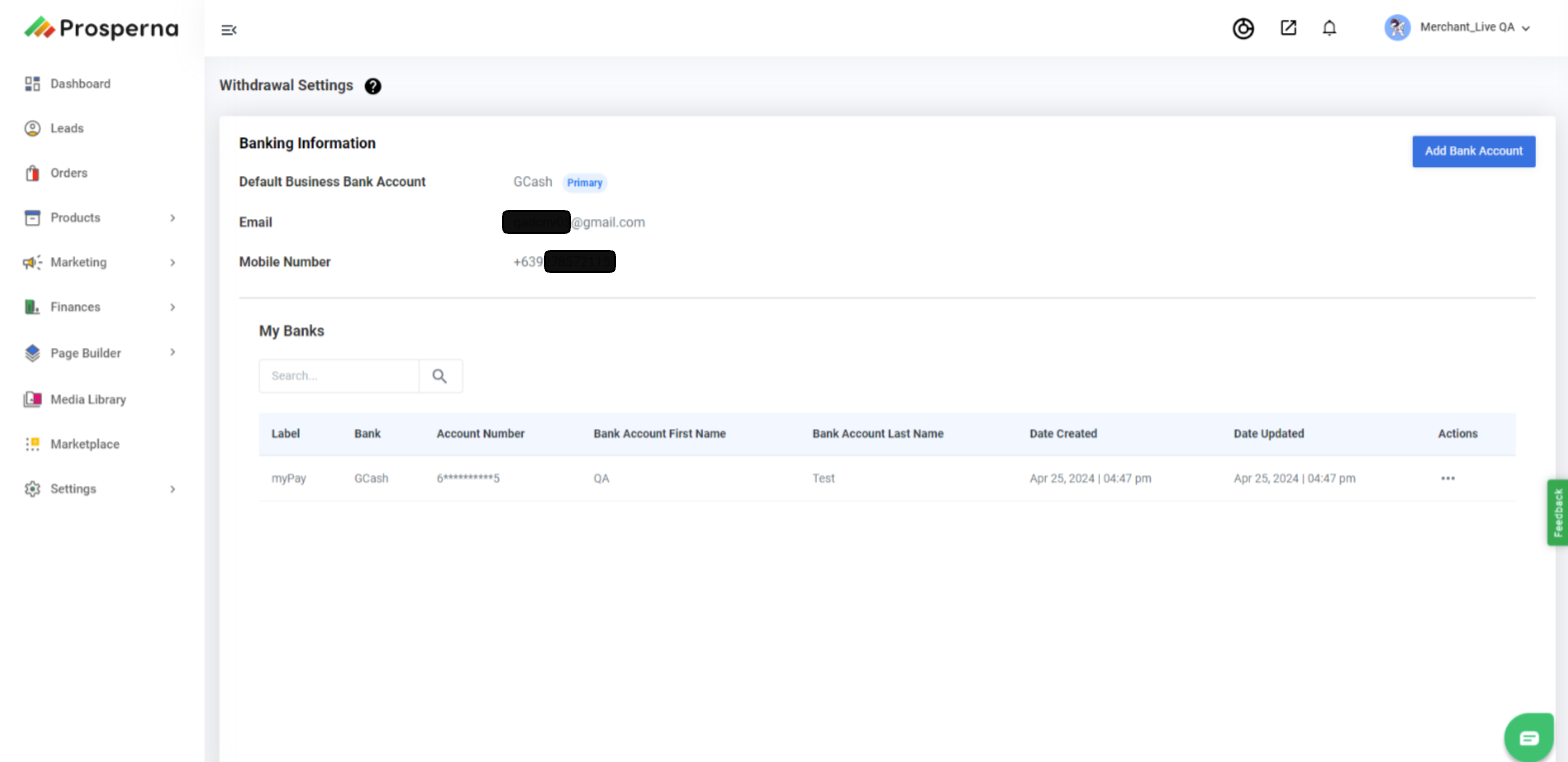Viewport: 1568px width, 762px height.
Task: Open the Merchant_Live QA account dropdown
Action: coord(1459,28)
